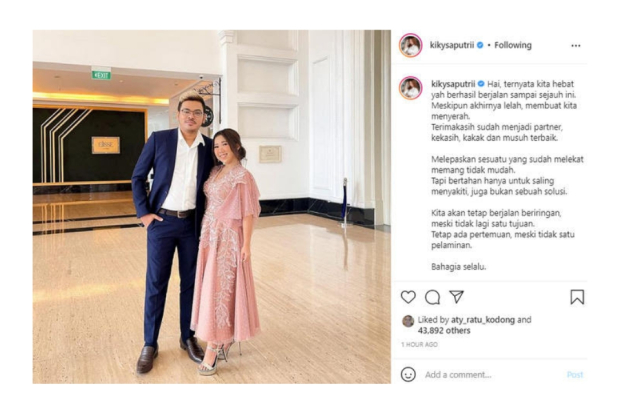
Task: Click the caption profile avatar
Action: [x=411, y=87]
